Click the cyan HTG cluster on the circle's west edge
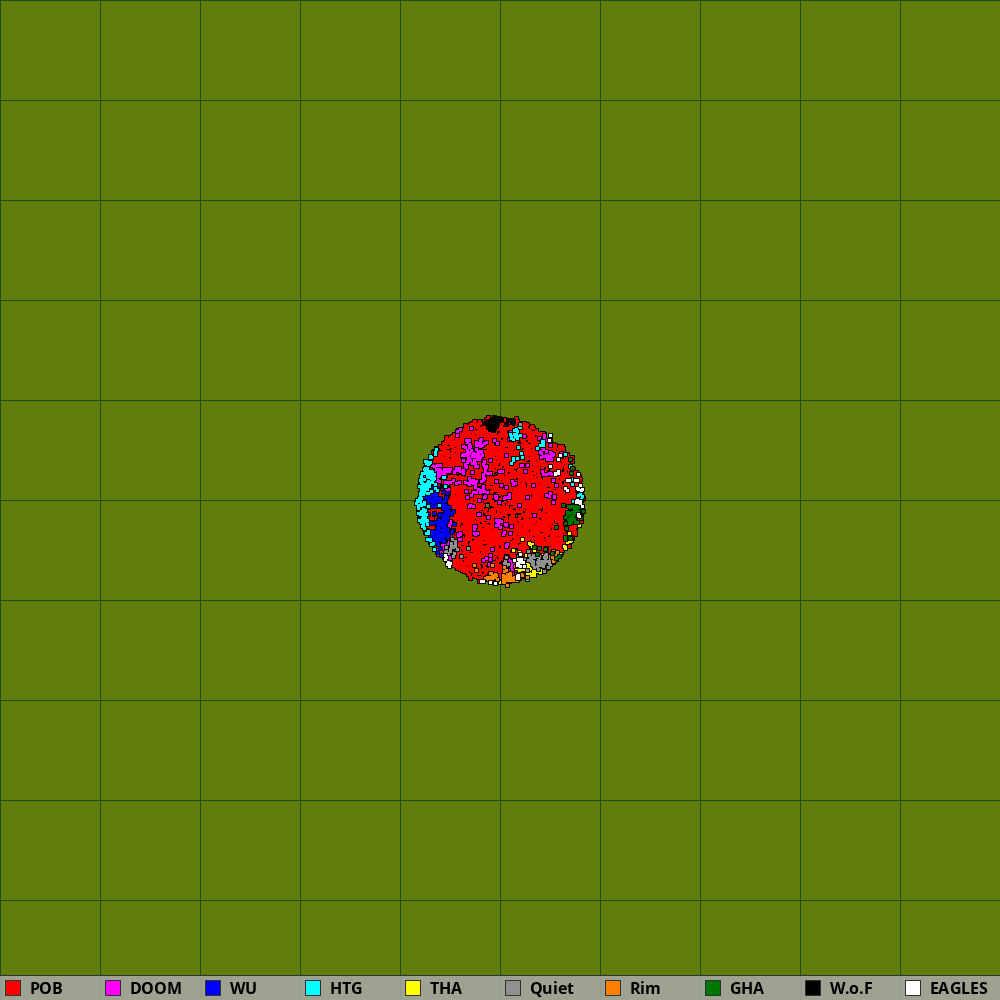 pos(425,495)
